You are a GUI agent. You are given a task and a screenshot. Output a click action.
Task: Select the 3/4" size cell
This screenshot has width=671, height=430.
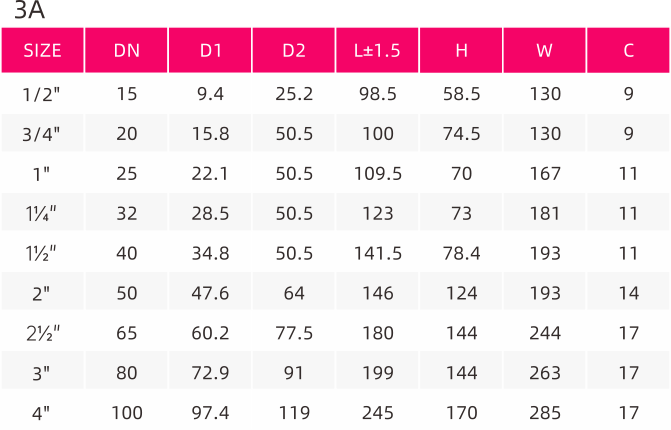(x=42, y=134)
